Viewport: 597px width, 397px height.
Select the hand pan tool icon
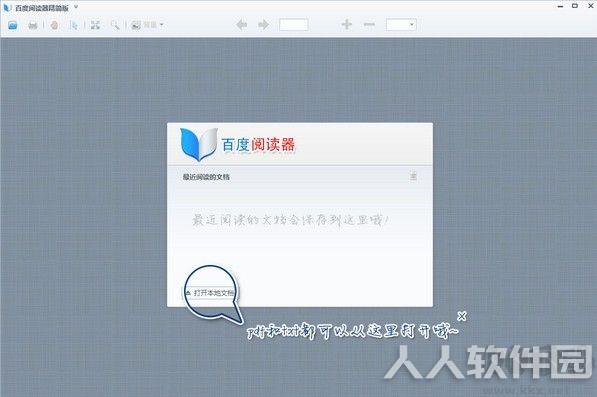click(54, 26)
